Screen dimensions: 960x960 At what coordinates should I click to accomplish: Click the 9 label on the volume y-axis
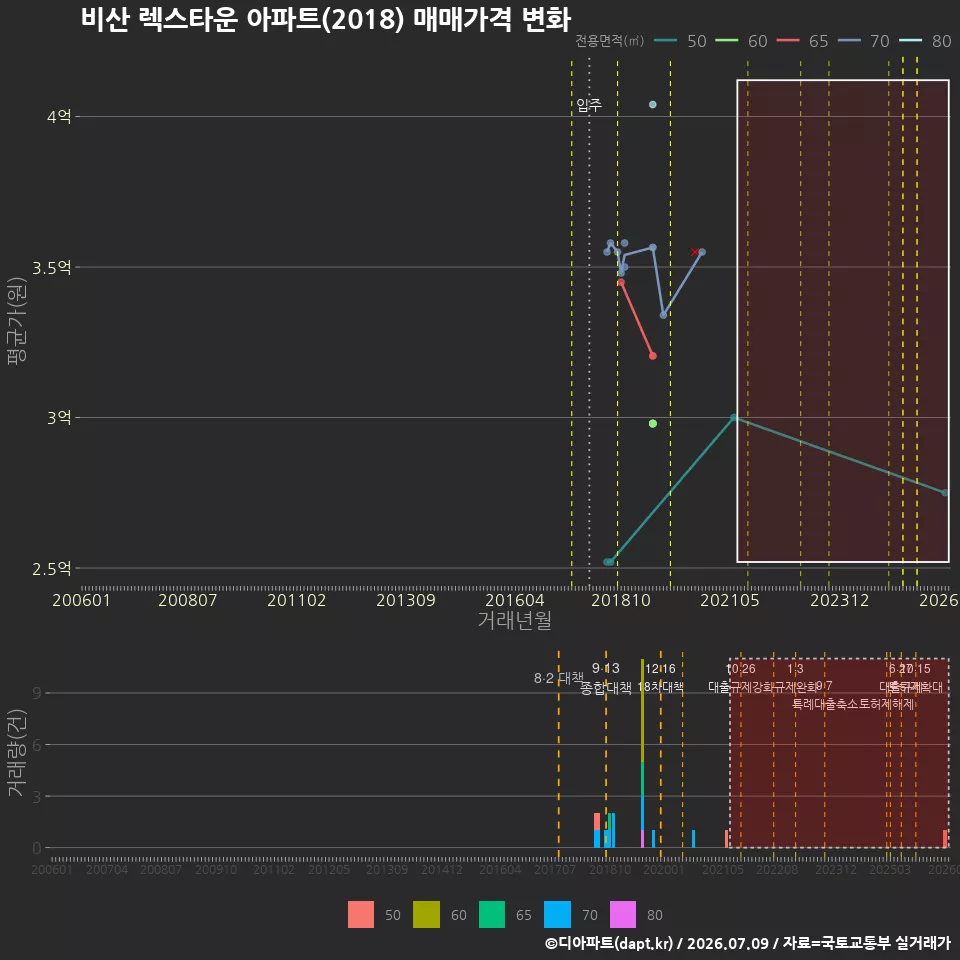tap(37, 693)
